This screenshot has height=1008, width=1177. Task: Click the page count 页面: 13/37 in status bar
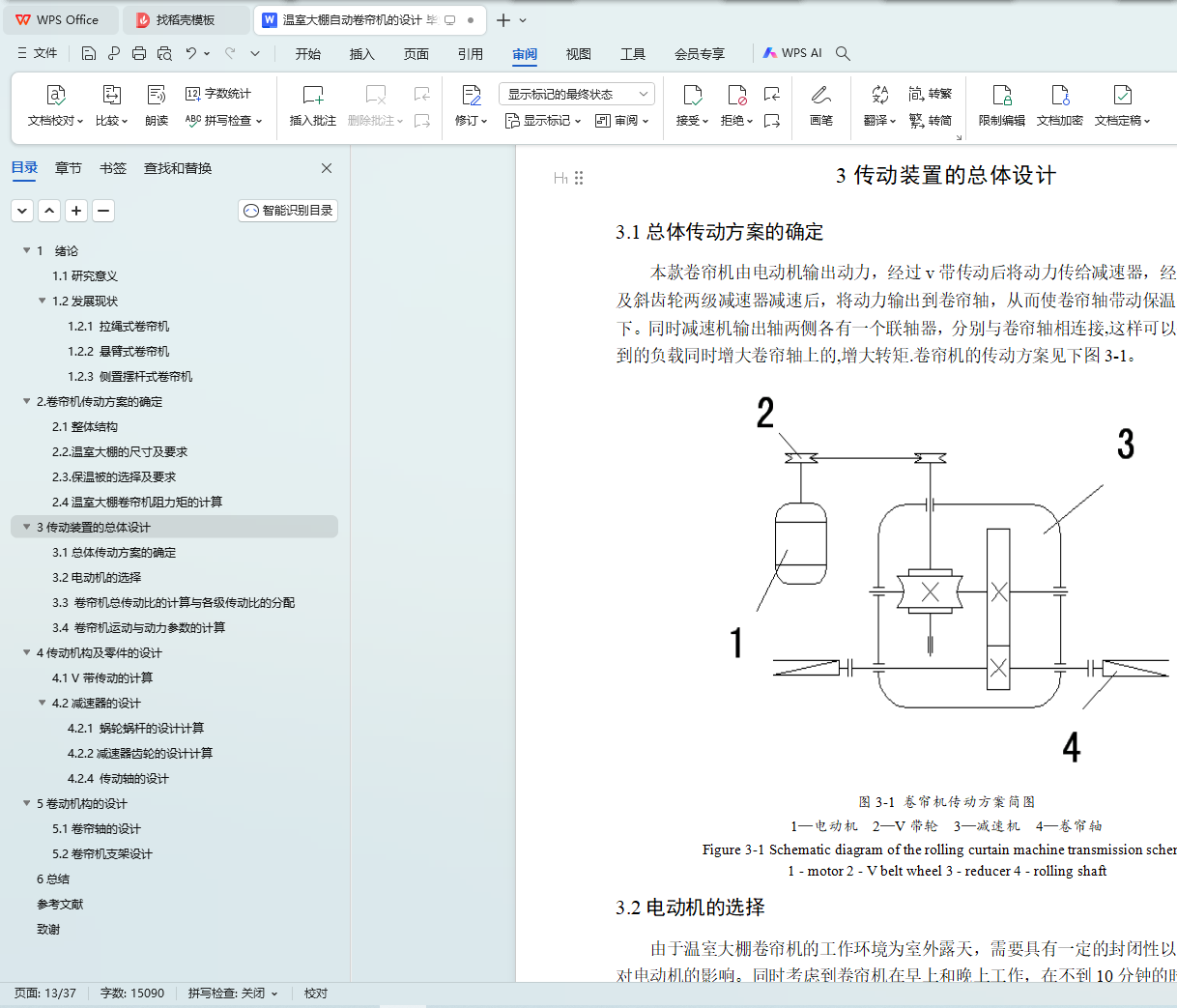(45, 994)
